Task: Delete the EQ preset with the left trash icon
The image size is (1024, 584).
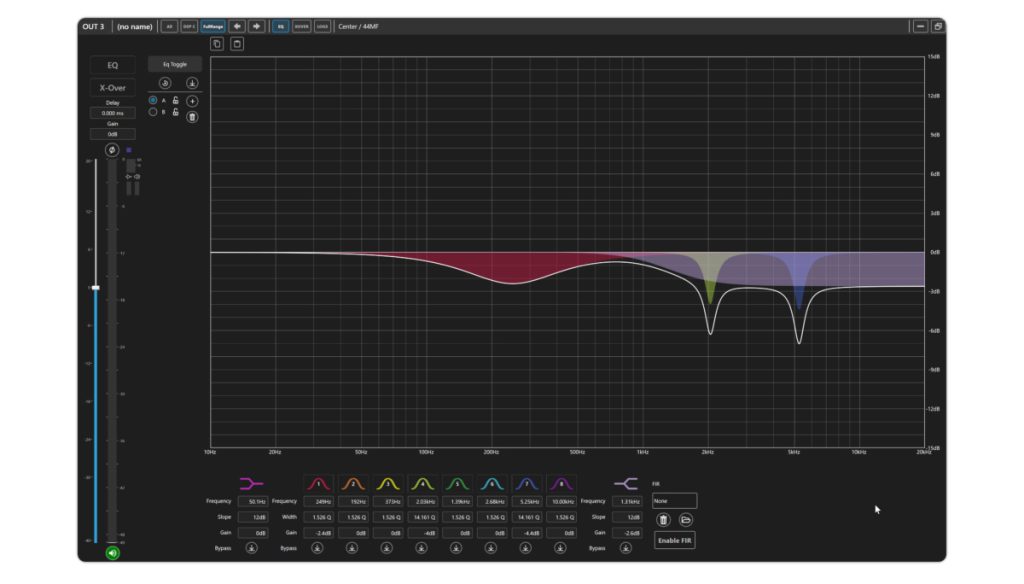Action: click(192, 117)
